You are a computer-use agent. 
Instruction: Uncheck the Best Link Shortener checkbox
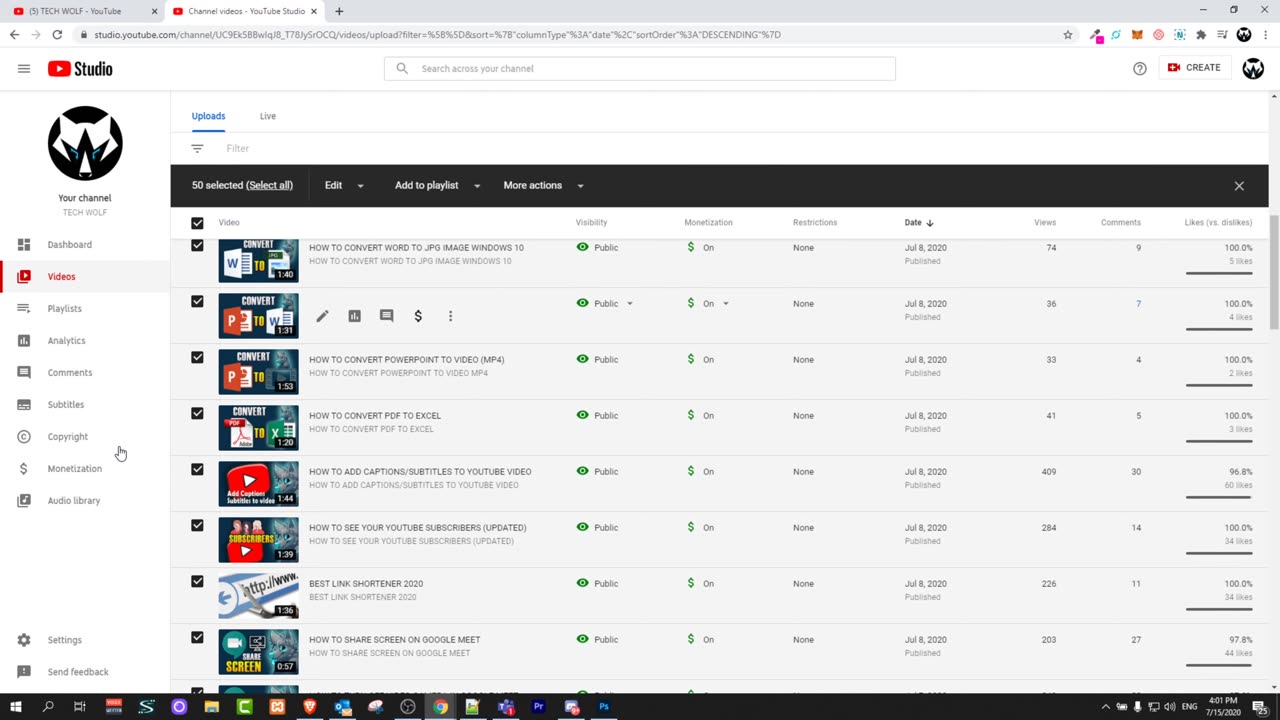(x=197, y=581)
